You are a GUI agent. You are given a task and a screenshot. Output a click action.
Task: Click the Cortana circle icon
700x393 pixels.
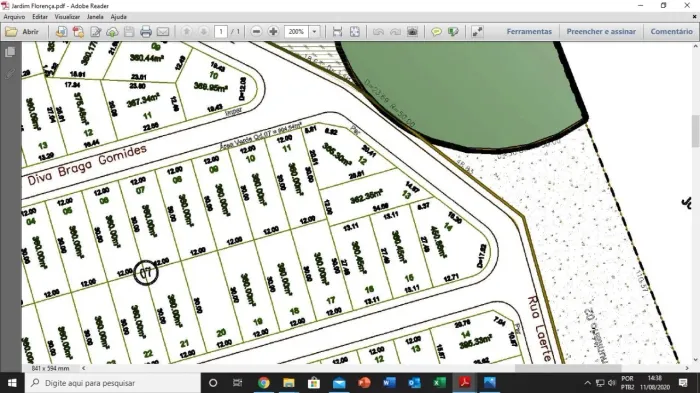[x=213, y=383]
